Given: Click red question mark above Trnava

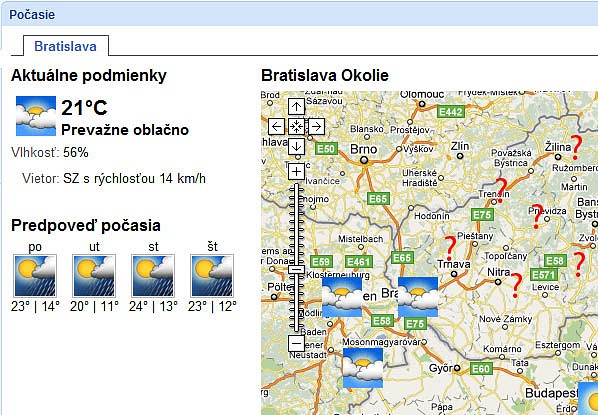Looking at the screenshot, I should click(x=450, y=248).
